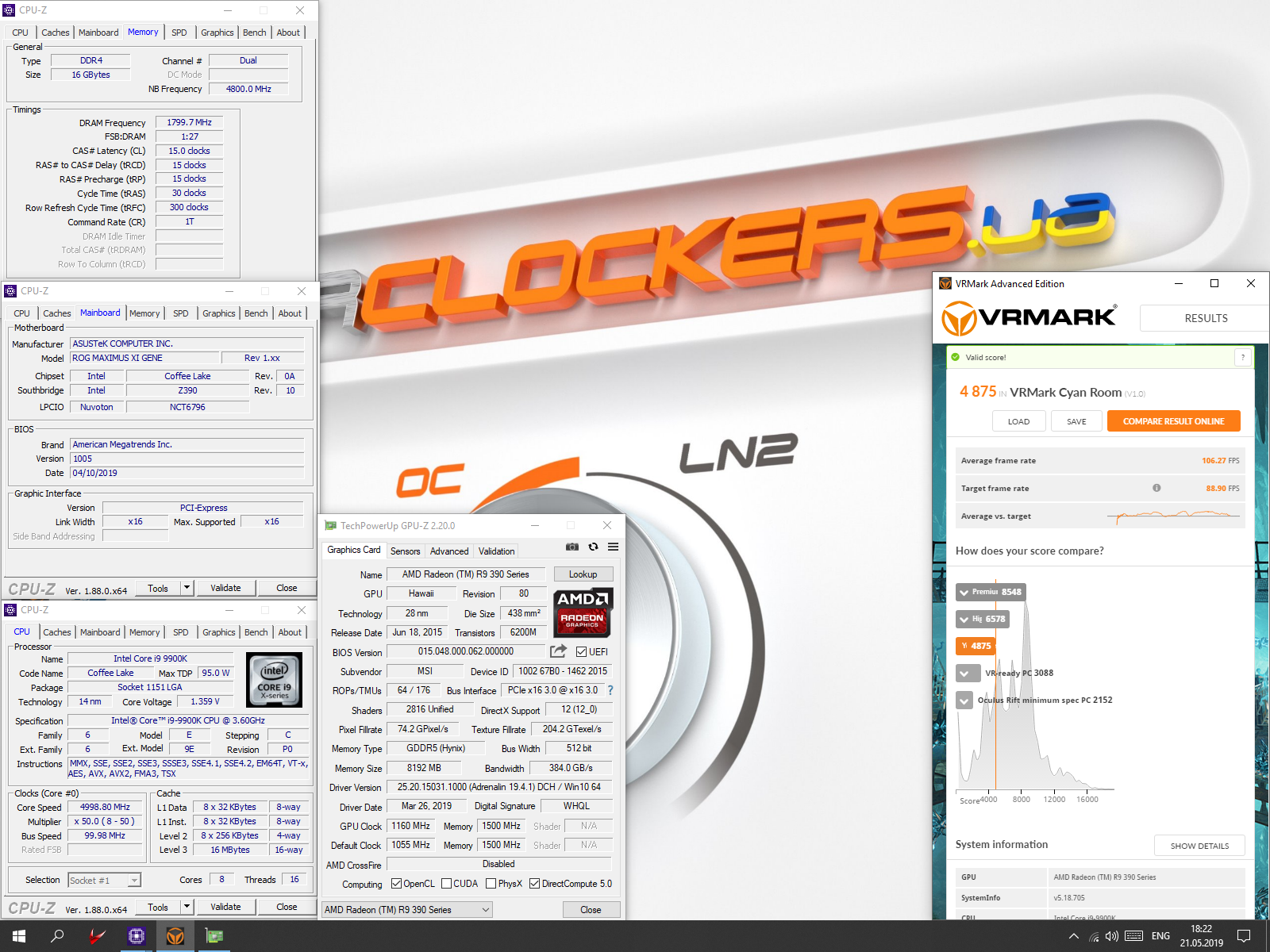This screenshot has width=1270, height=952.
Task: Click the VRMark valid score help icon
Action: [x=1243, y=358]
